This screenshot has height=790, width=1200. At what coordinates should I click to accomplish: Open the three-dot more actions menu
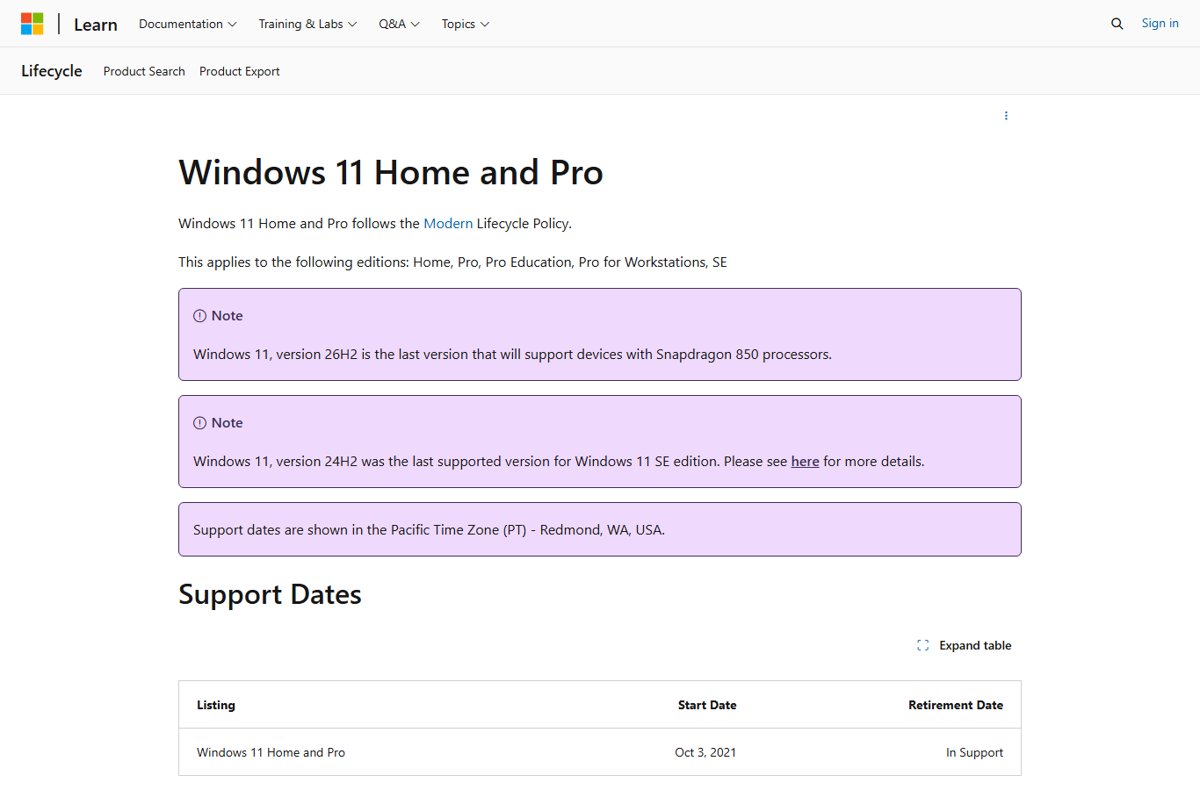pyautogui.click(x=1006, y=116)
